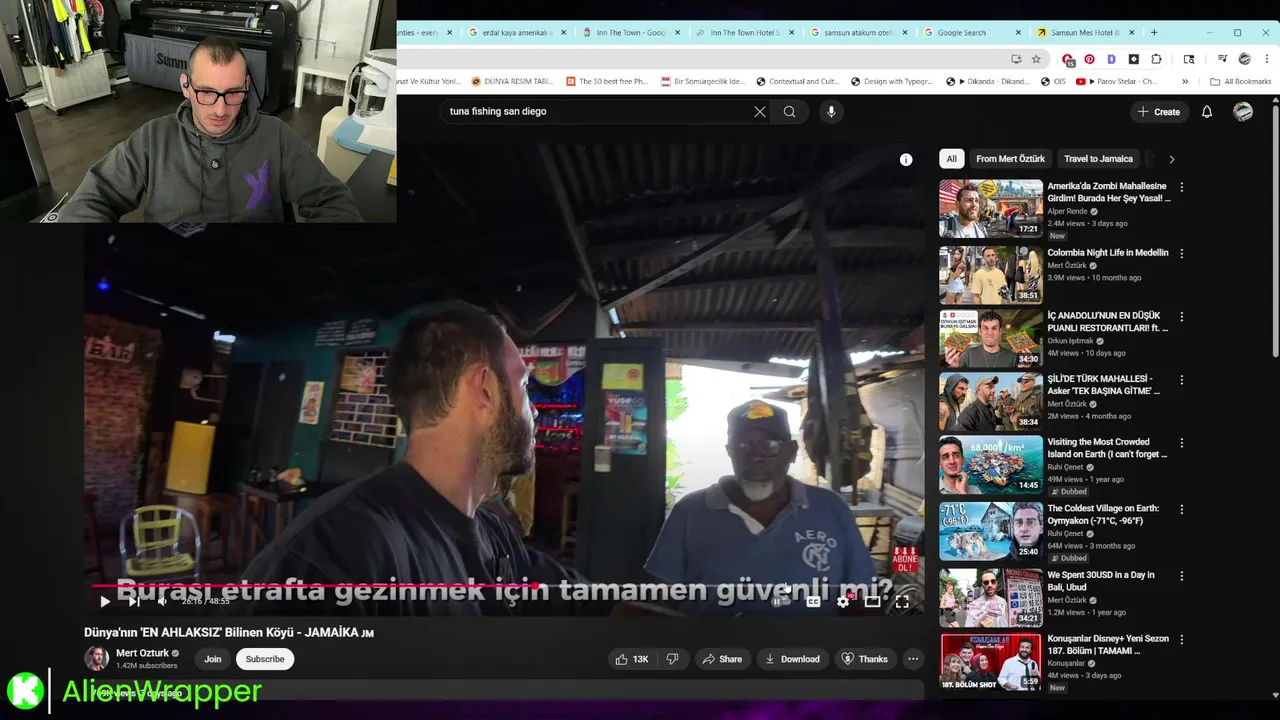This screenshot has width=1280, height=720.
Task: Open YouTube notifications bell
Action: [1207, 112]
